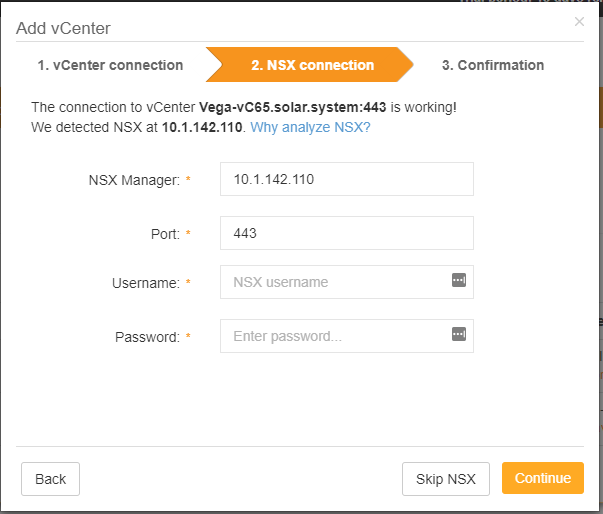
Task: Click the Password label
Action: (x=147, y=337)
